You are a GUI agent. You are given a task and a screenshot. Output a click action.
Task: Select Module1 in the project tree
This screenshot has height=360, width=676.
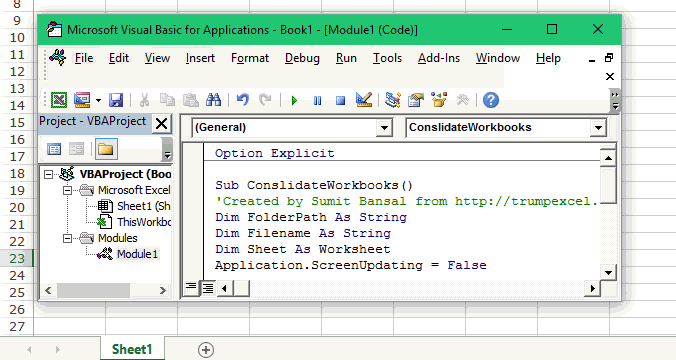pos(138,254)
